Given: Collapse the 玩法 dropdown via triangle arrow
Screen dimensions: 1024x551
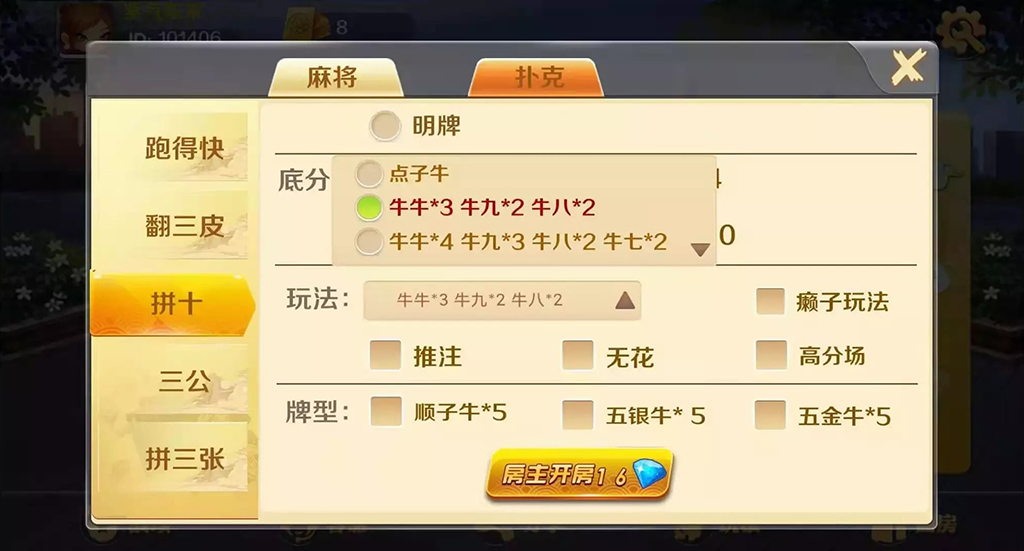Looking at the screenshot, I should click(625, 300).
